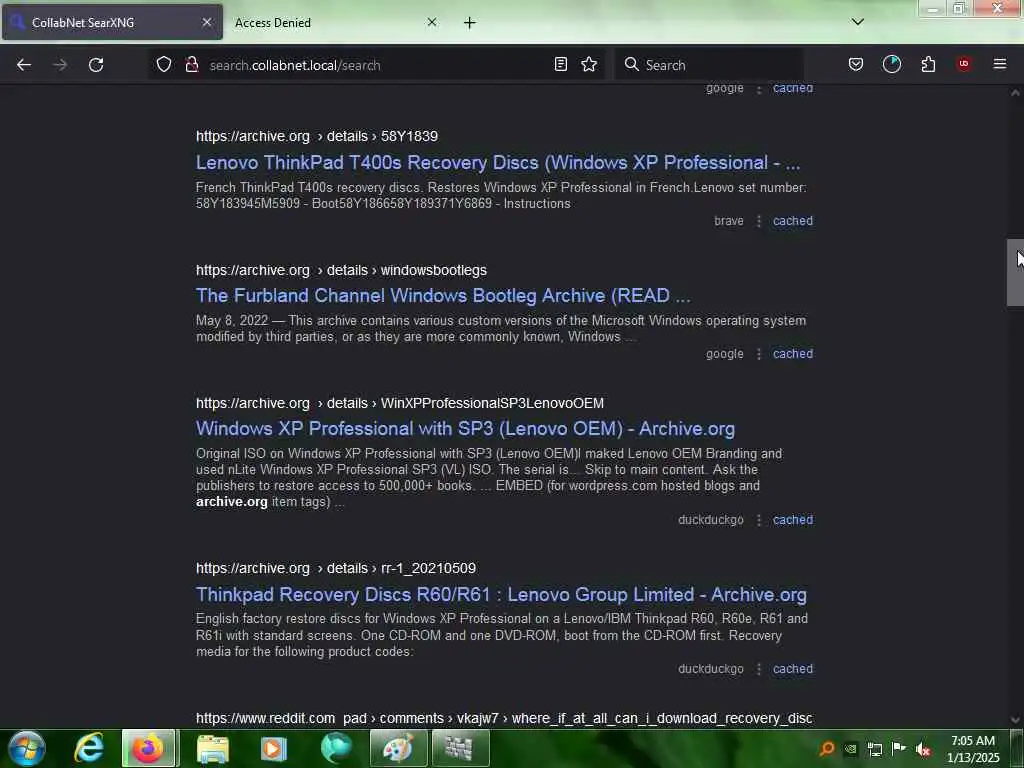Click the network tray icon
This screenshot has width=1024, height=768.
pos(874,749)
